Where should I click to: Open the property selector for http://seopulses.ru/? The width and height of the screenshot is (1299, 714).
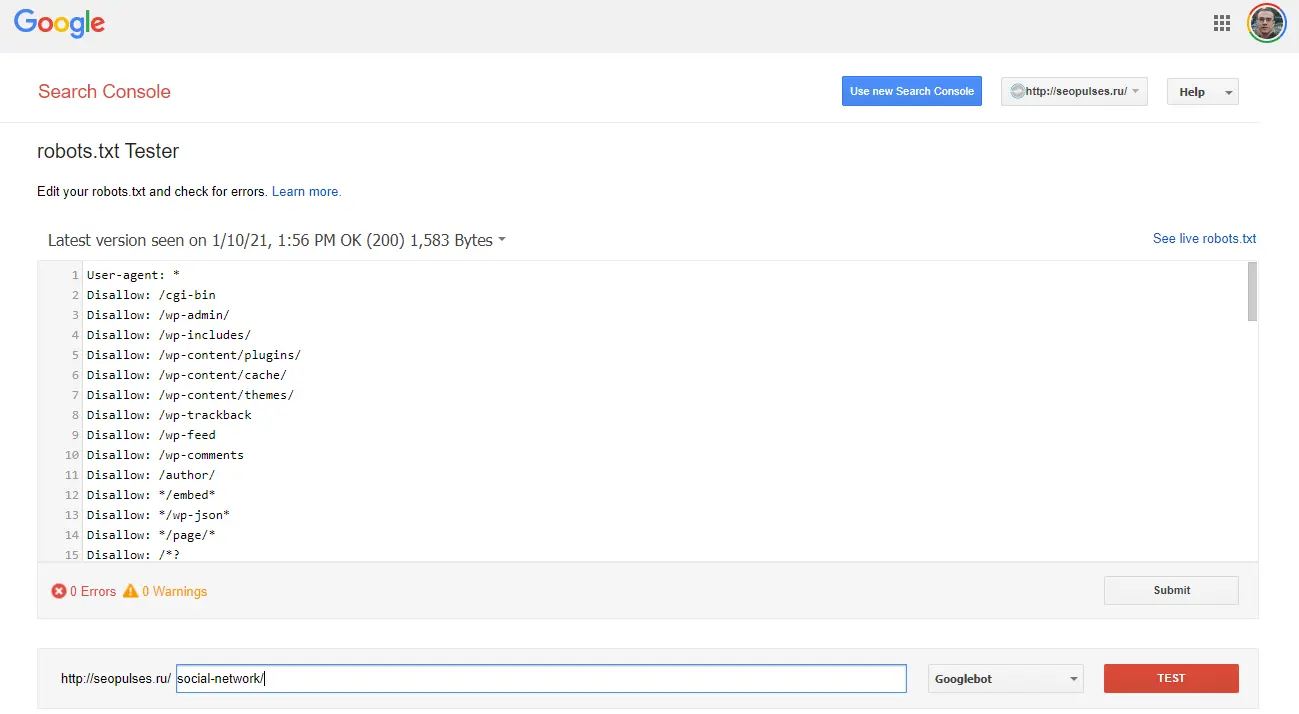pos(1074,91)
